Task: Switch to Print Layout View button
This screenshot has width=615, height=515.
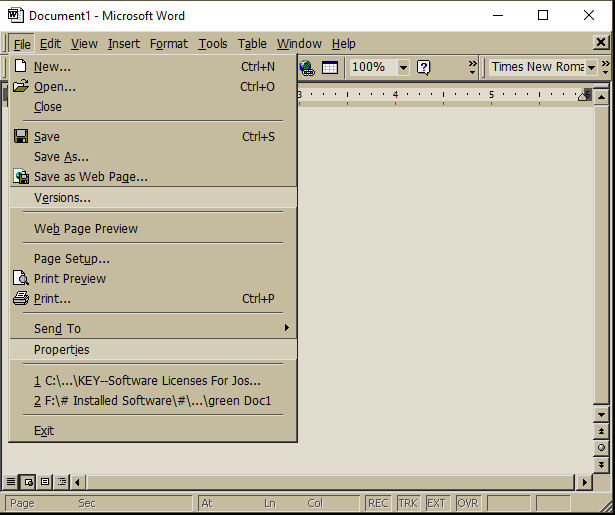Action: point(45,482)
